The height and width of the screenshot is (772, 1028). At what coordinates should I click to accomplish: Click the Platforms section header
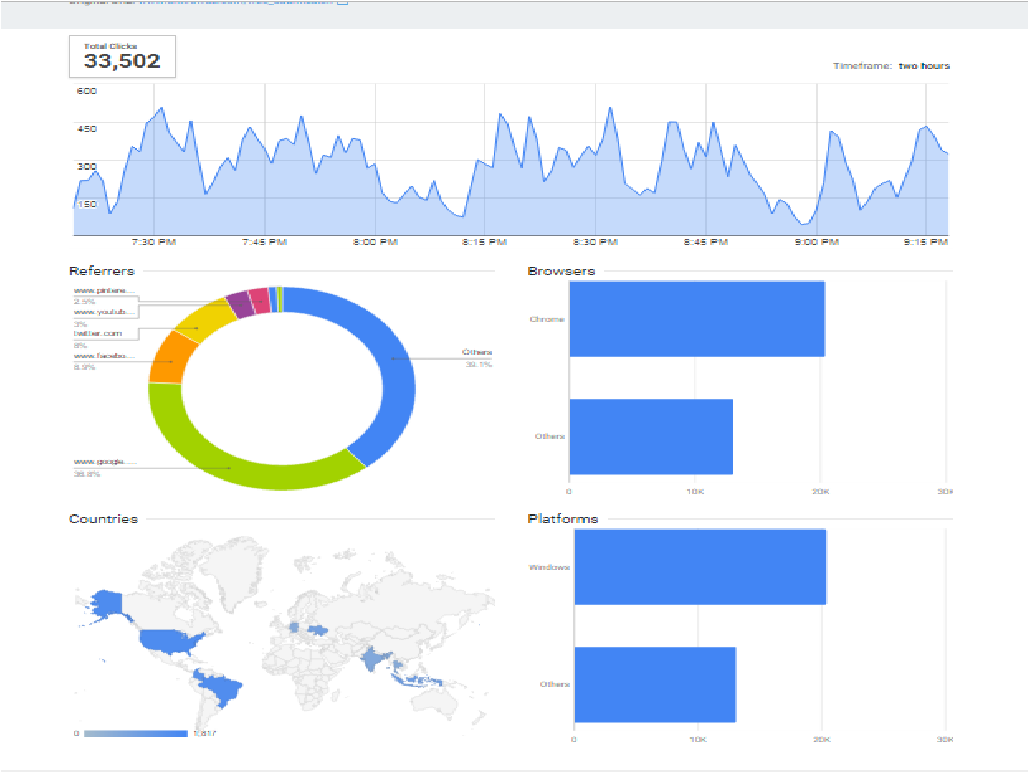(x=561, y=519)
